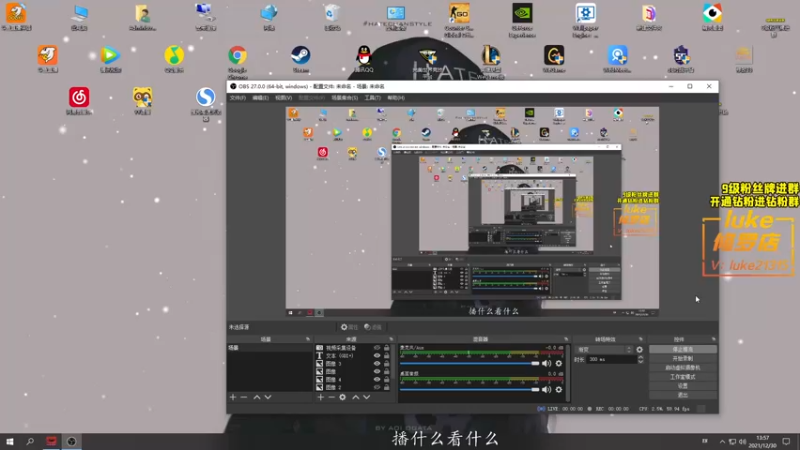Remove the selected source with the minus icon in the 来源 panel
The width and height of the screenshot is (800, 450).
[x=331, y=397]
